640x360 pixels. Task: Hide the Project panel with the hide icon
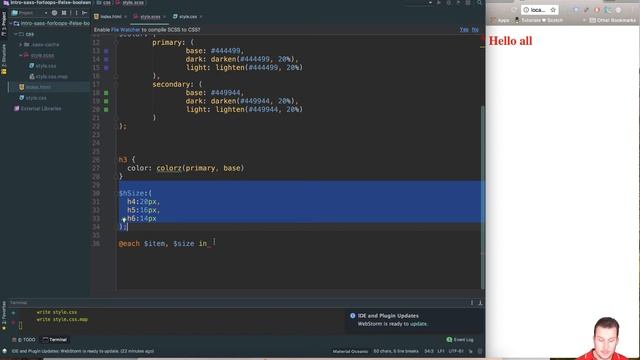click(x=84, y=13)
